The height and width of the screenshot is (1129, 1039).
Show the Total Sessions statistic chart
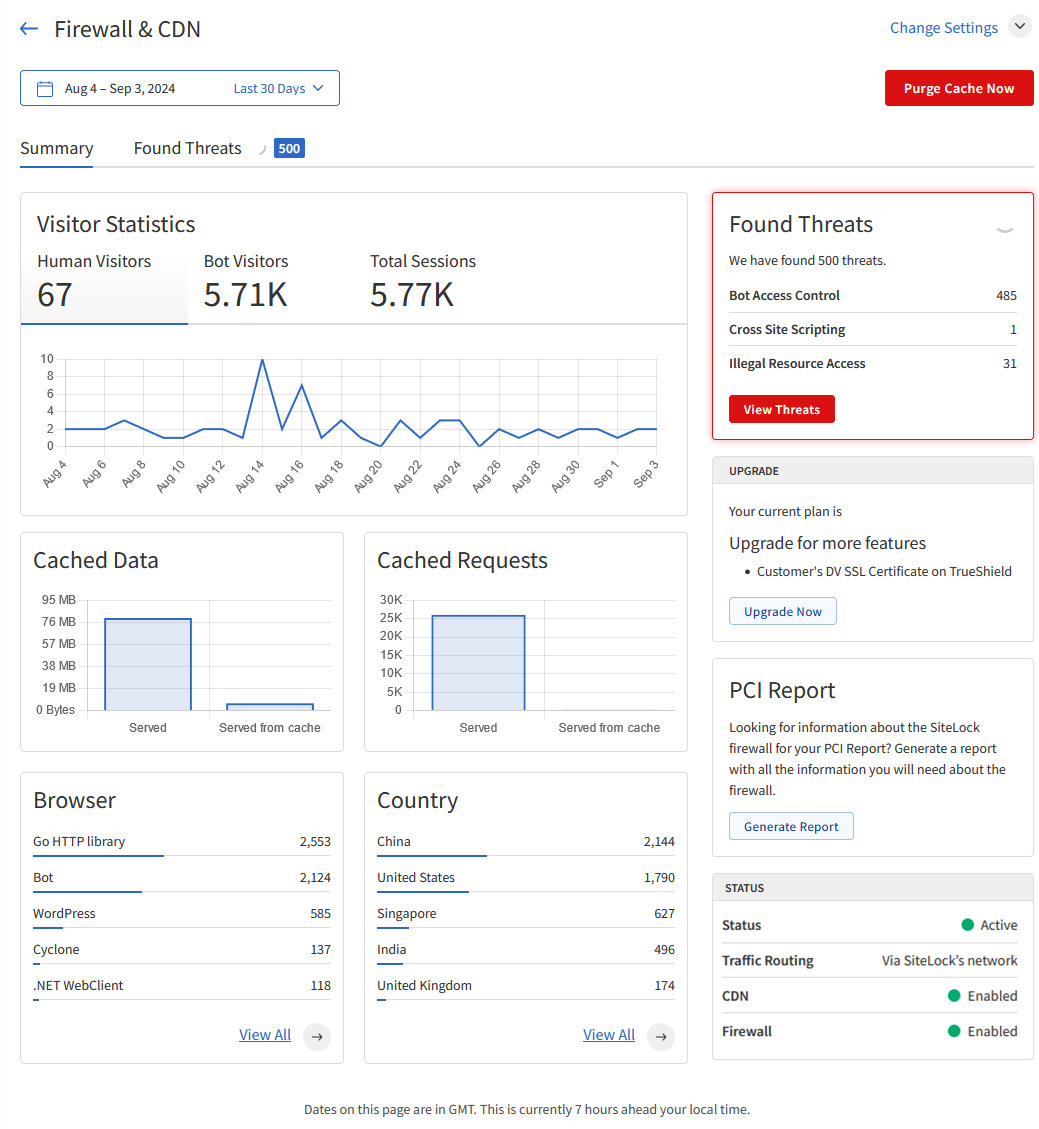(423, 281)
